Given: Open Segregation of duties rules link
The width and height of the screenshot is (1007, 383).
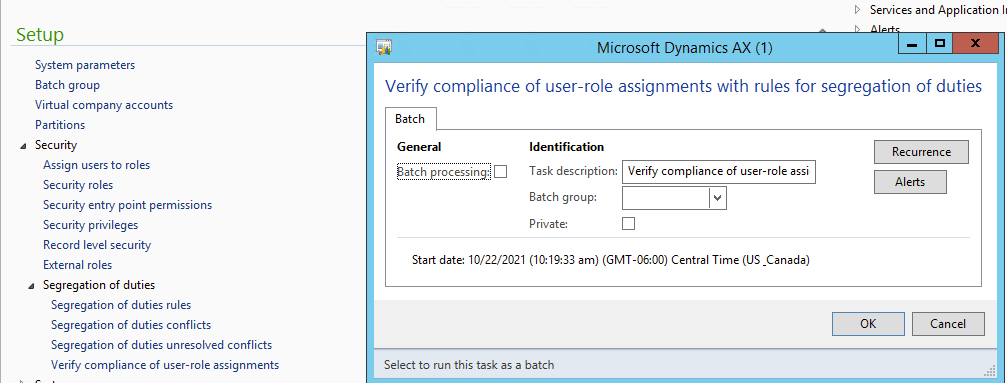Looking at the screenshot, I should click(121, 305).
